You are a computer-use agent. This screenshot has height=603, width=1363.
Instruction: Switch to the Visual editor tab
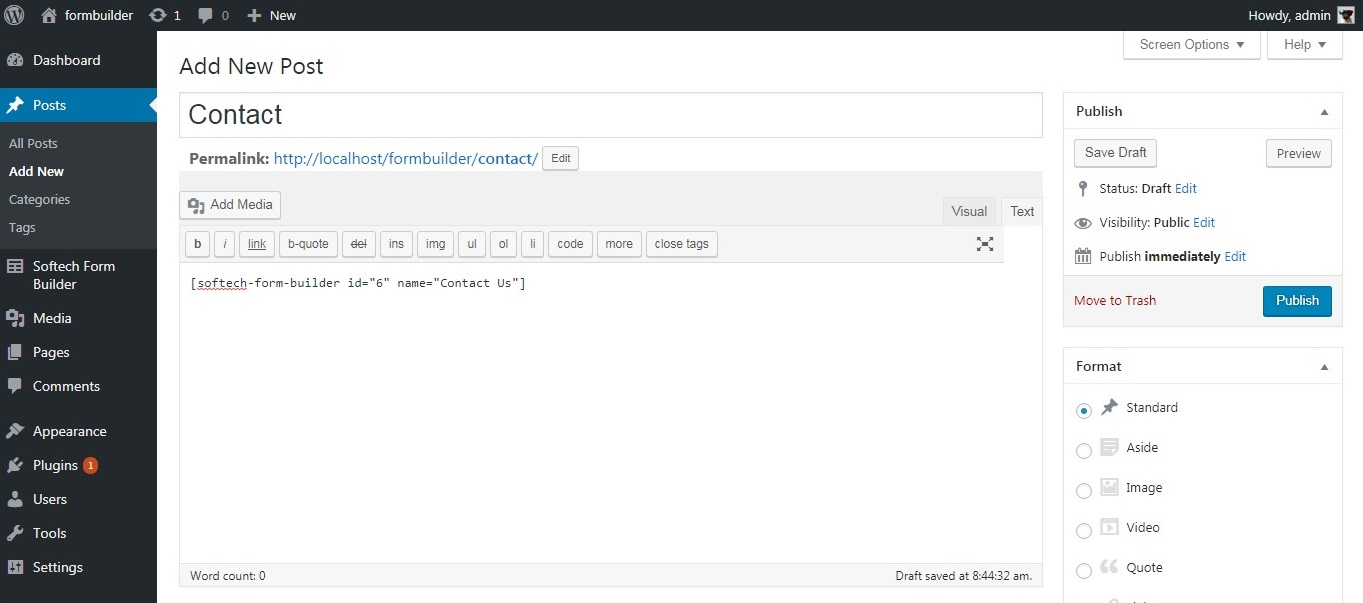click(x=969, y=211)
